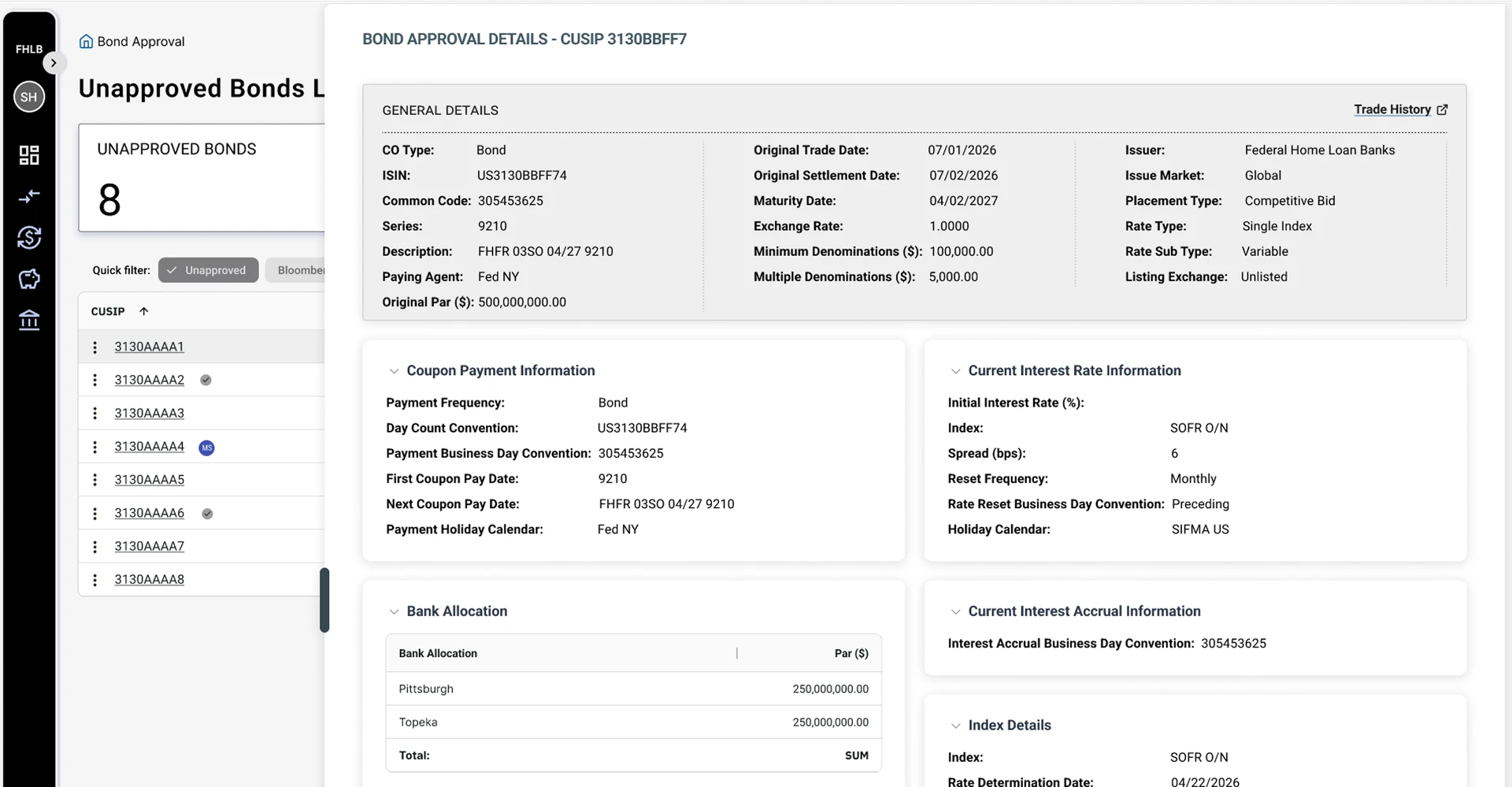Image resolution: width=1512 pixels, height=787 pixels.
Task: Click the Unapproved Bonds count card
Action: (x=202, y=177)
